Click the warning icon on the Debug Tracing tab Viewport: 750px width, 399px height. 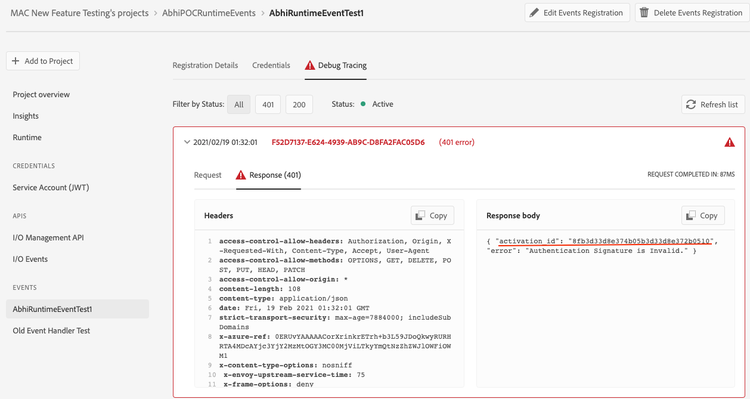(310, 65)
